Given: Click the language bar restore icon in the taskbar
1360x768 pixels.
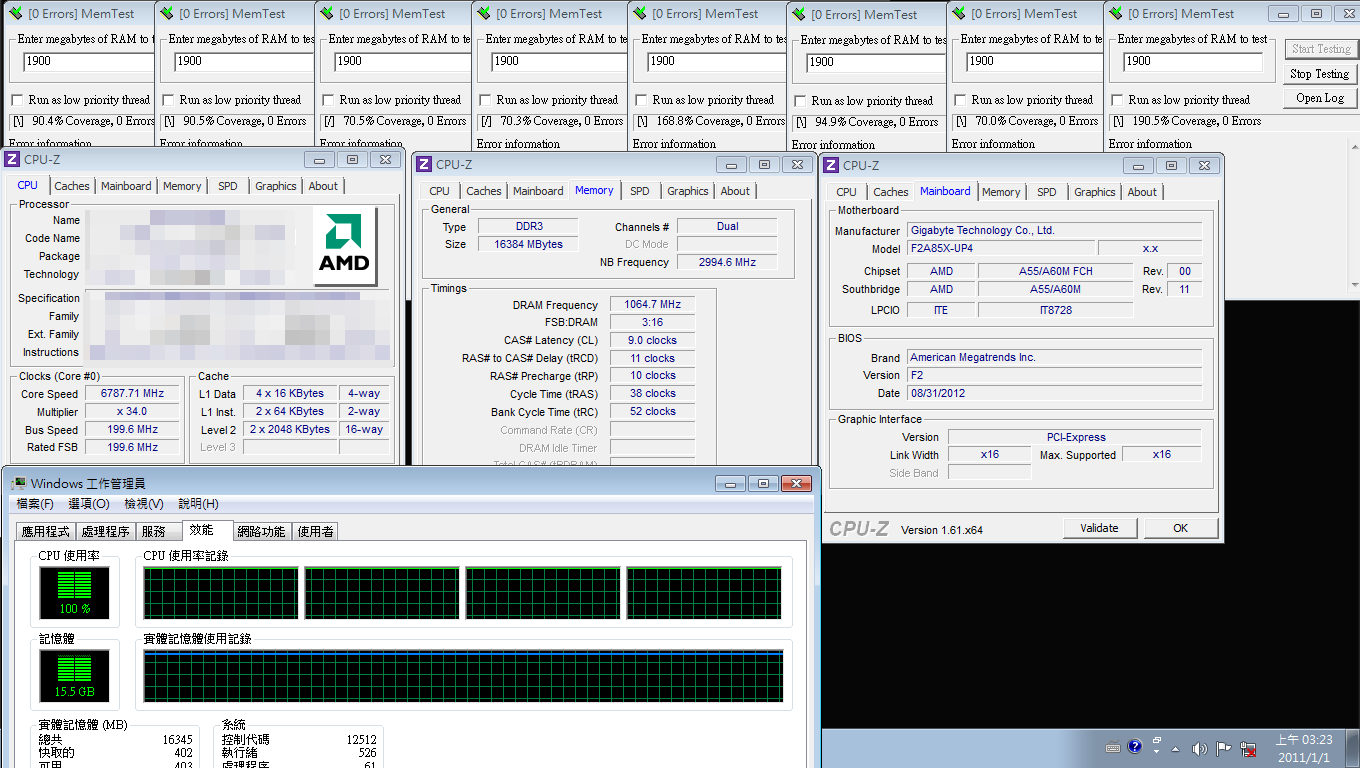Looking at the screenshot, I should tap(1157, 742).
